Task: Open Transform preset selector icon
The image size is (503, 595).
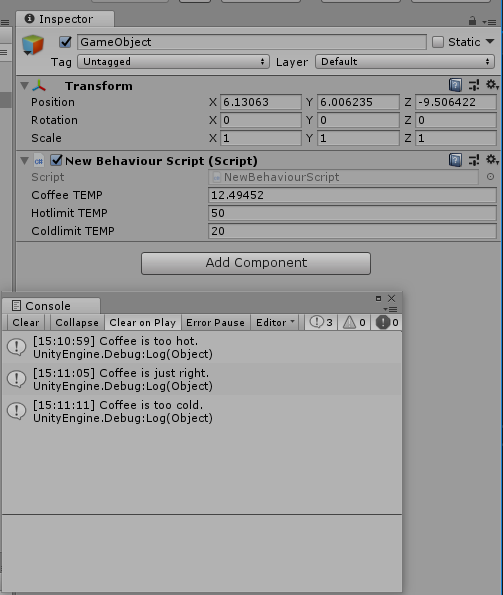Action: (474, 85)
